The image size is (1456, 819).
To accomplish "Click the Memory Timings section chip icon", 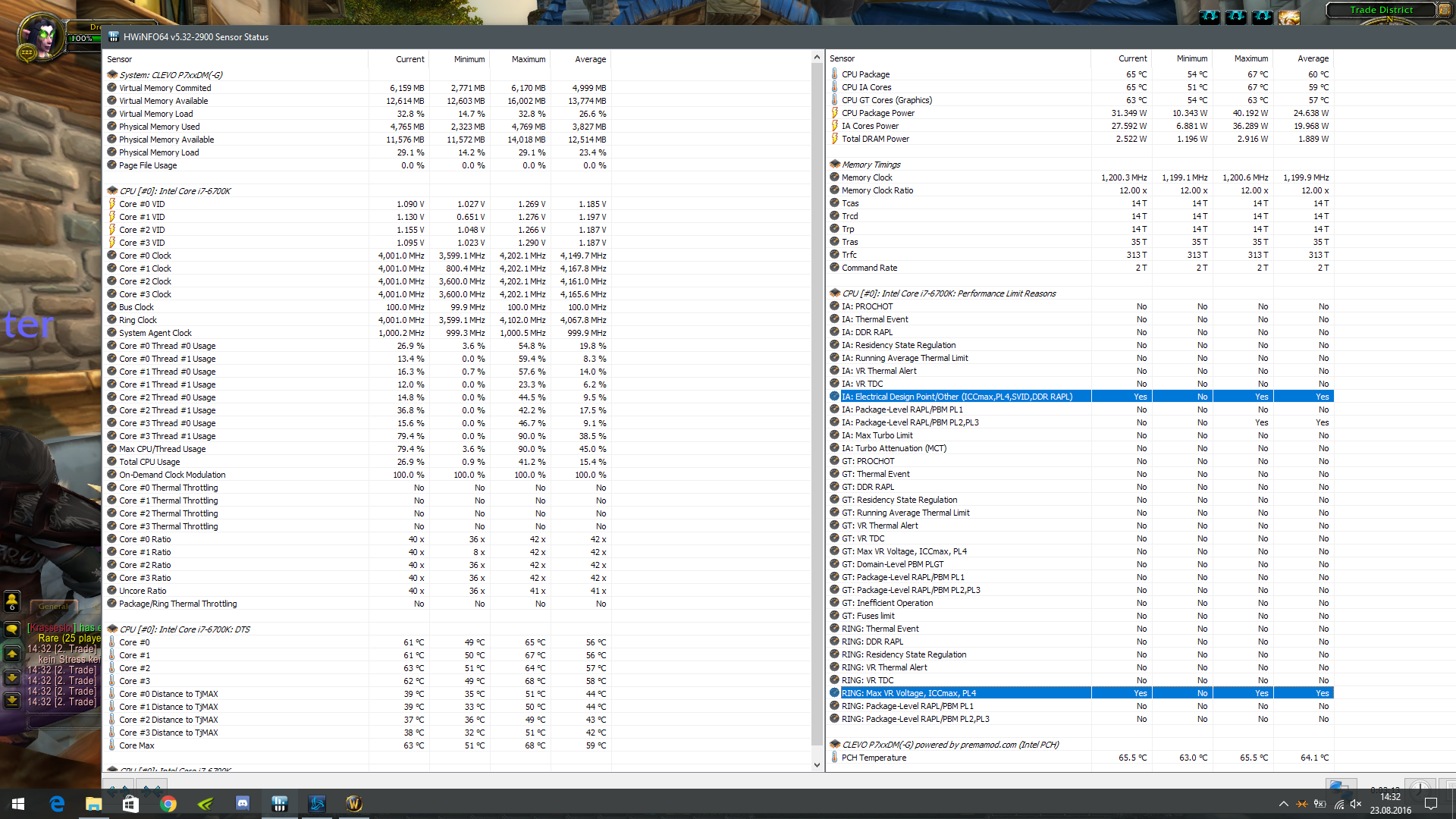I will pyautogui.click(x=835, y=165).
